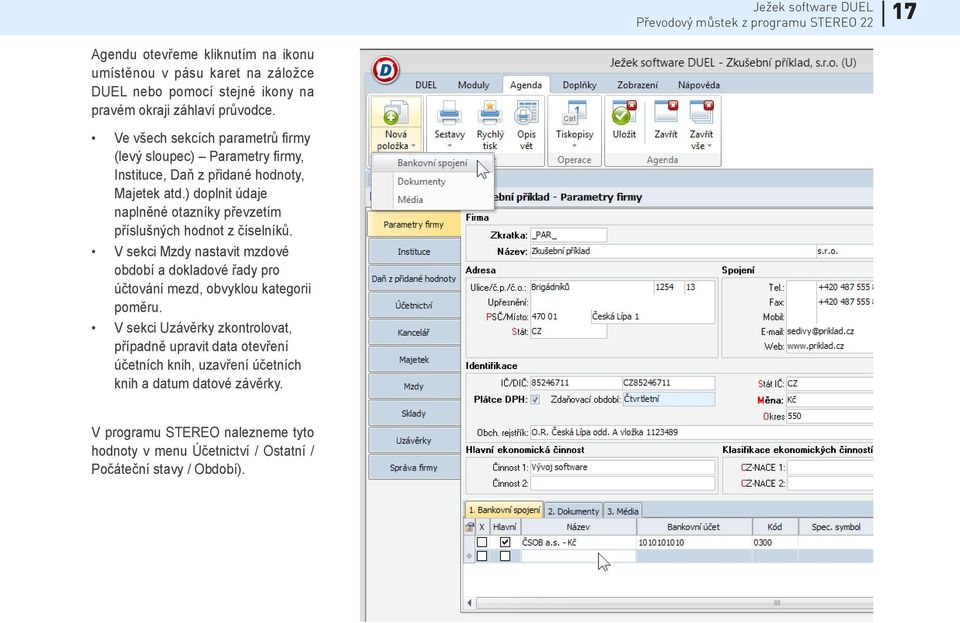Click the Kód column header
The image size is (960, 623).
[x=774, y=527]
